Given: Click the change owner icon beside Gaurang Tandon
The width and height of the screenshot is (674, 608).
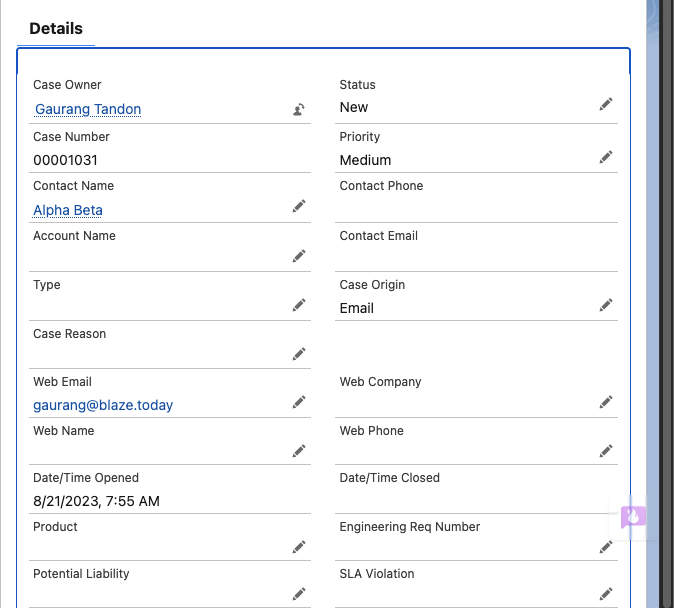Looking at the screenshot, I should [x=299, y=110].
